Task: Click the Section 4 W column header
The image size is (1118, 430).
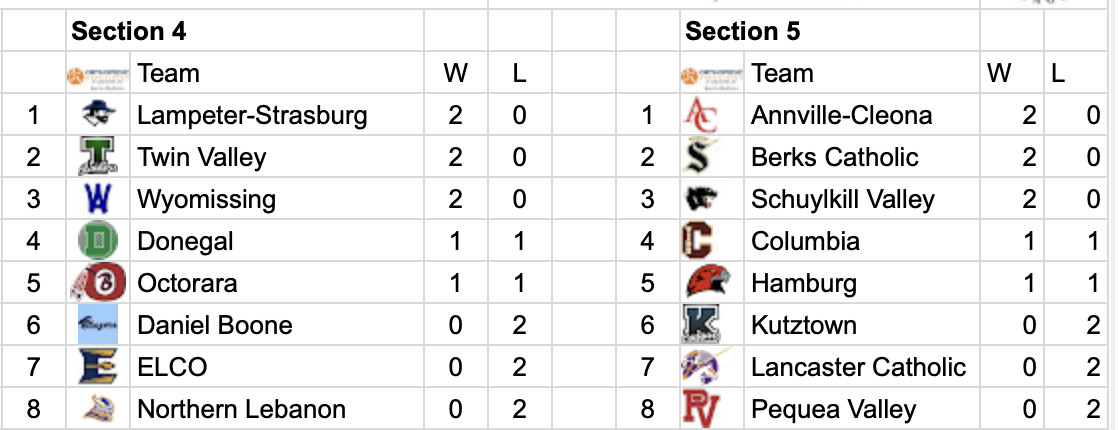Action: 455,73
